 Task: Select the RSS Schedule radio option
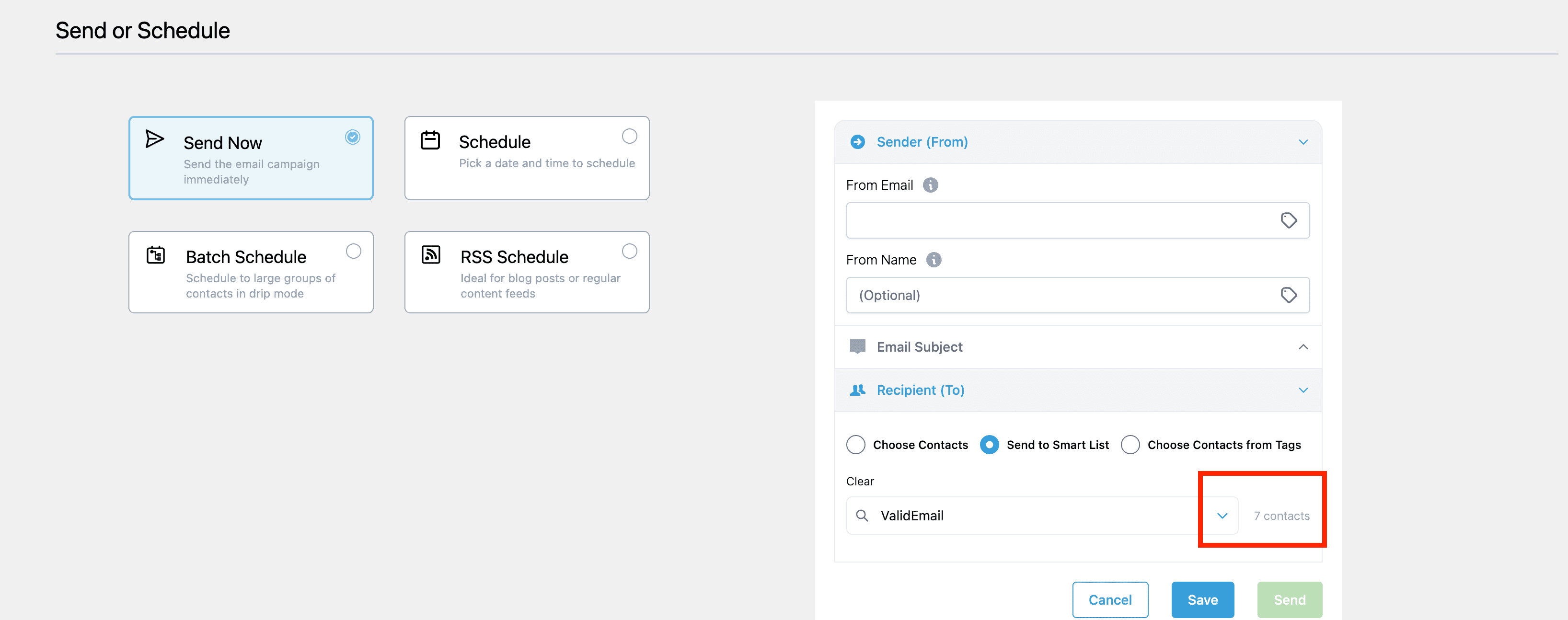[629, 251]
